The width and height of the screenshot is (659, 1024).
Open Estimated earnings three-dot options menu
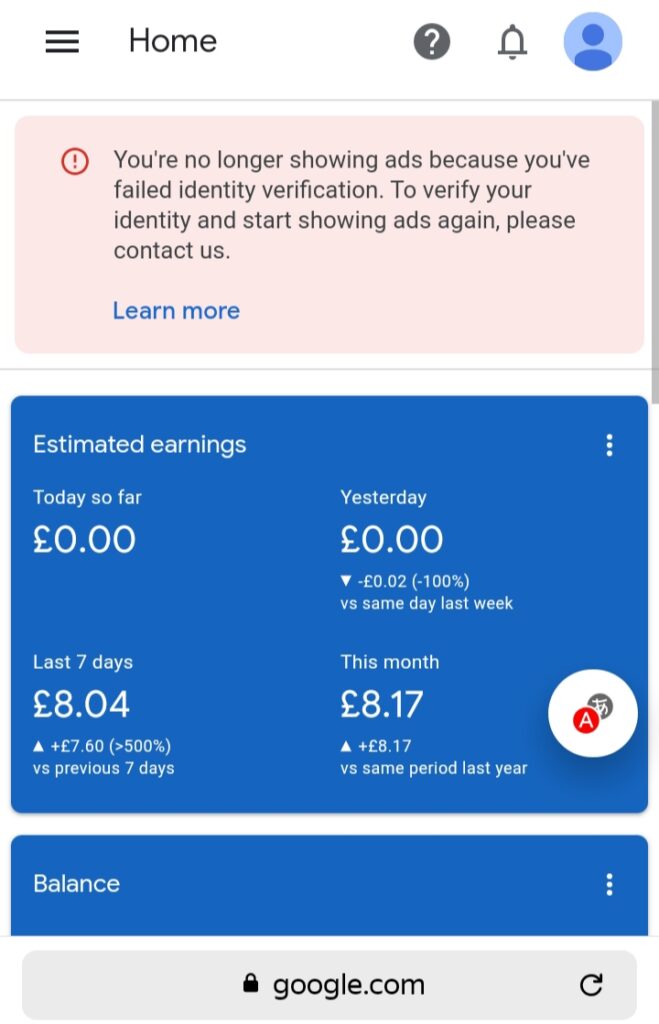pyautogui.click(x=609, y=445)
